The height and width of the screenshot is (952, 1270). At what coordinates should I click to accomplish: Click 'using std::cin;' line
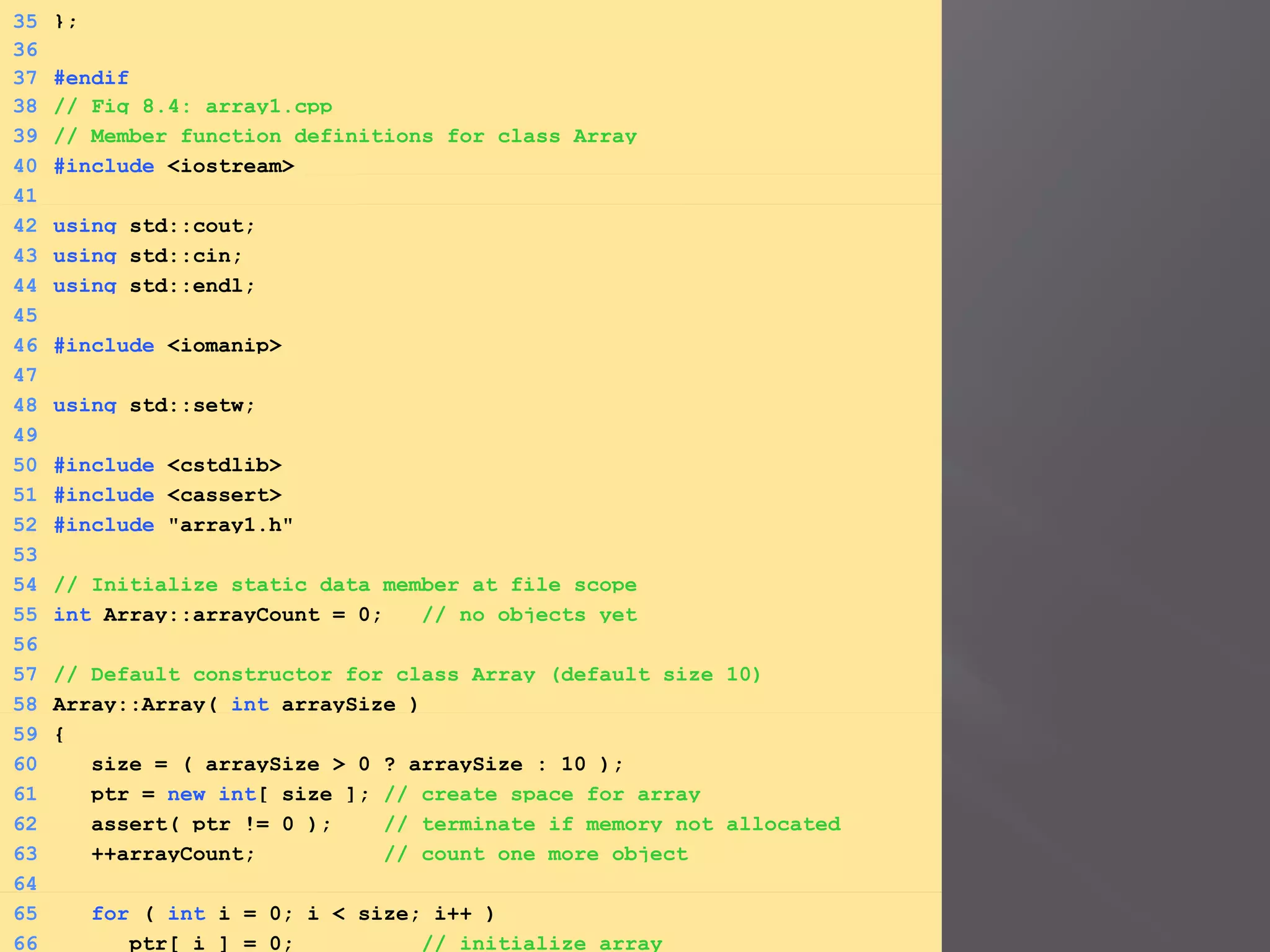pos(148,256)
